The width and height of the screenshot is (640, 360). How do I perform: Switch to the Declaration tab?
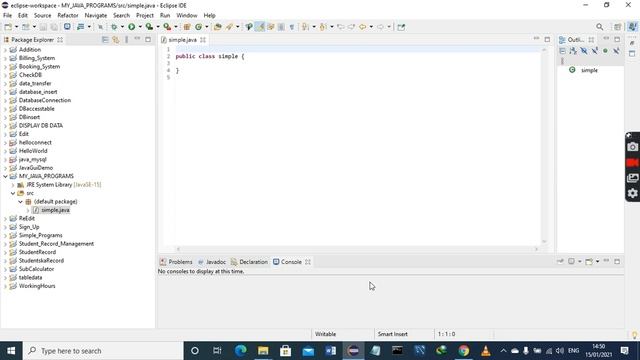249,262
